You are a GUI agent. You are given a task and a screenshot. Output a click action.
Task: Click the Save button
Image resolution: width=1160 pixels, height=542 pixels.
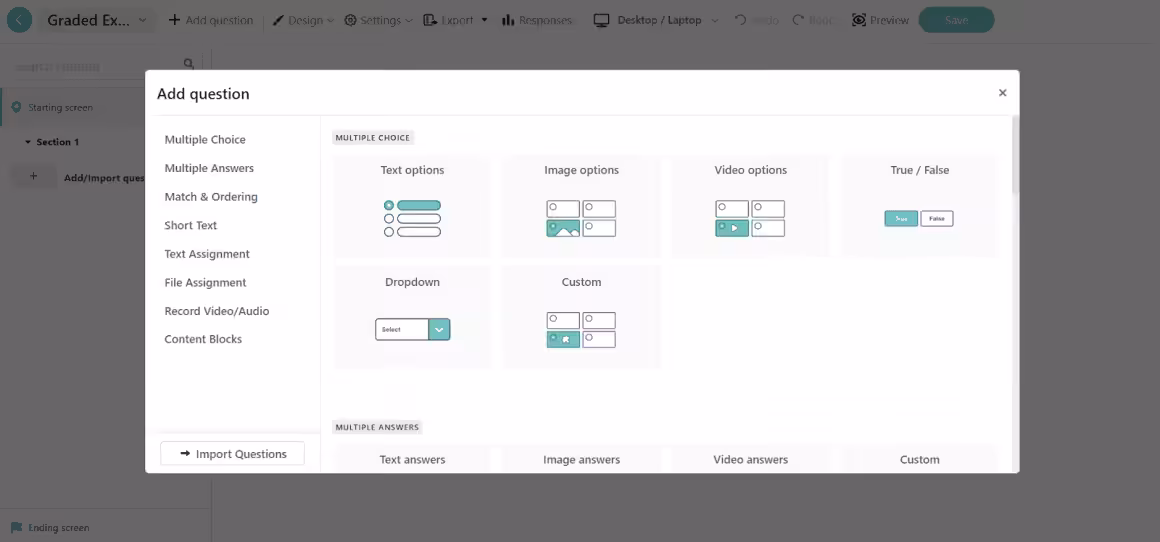(x=956, y=20)
